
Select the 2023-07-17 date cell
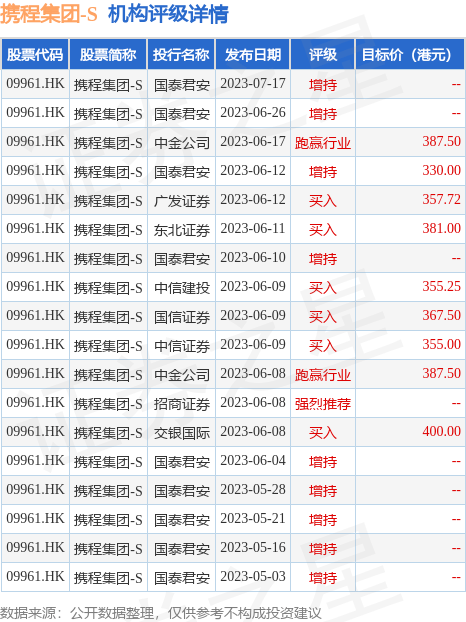pos(253,84)
